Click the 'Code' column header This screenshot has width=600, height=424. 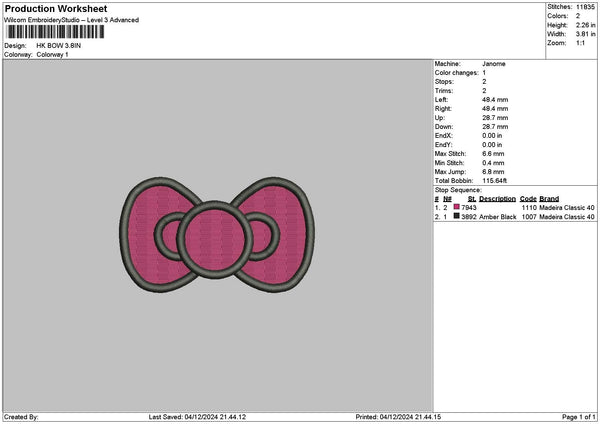click(x=528, y=199)
